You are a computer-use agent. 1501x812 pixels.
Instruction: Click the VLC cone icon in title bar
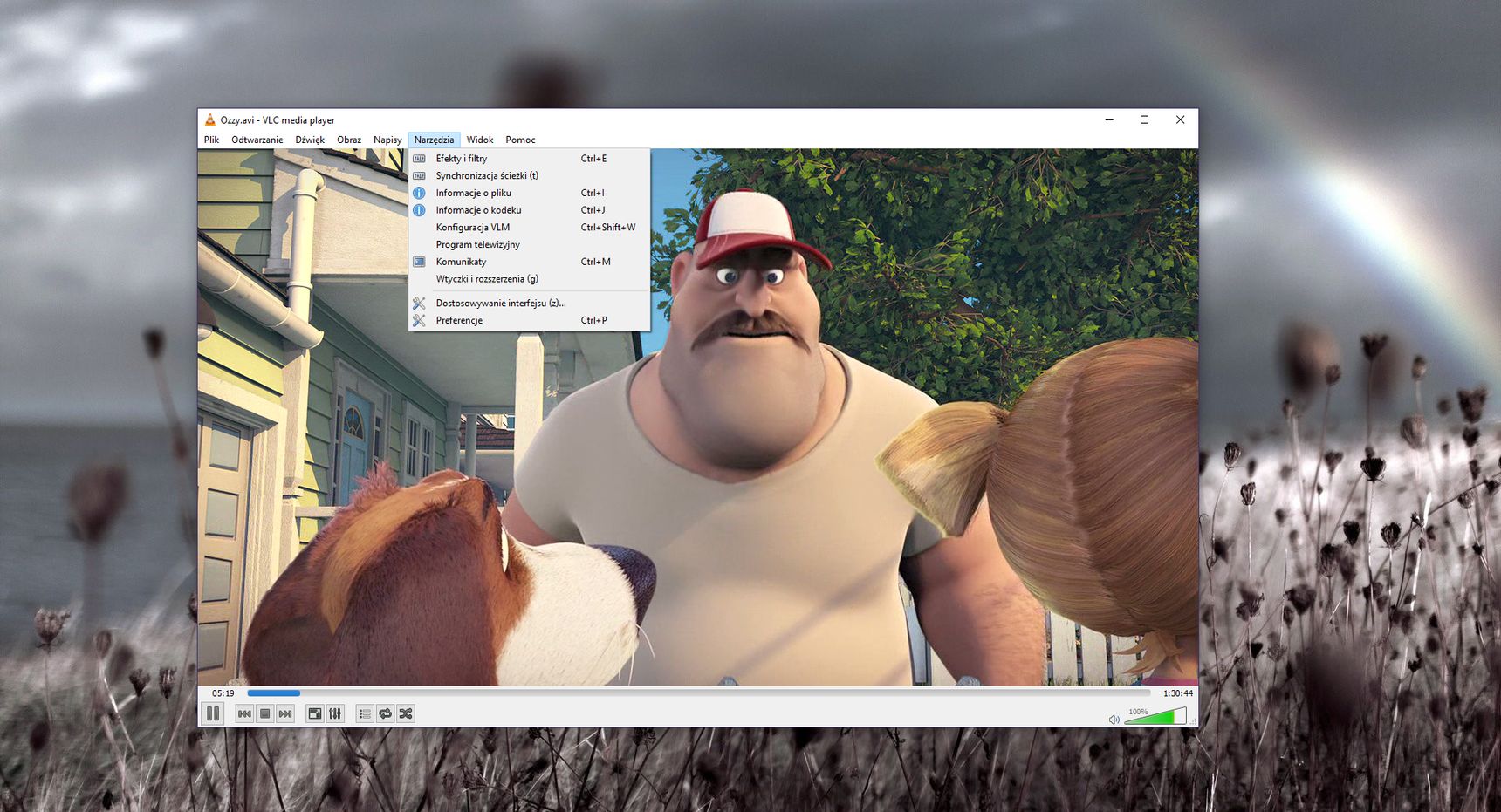tap(209, 119)
